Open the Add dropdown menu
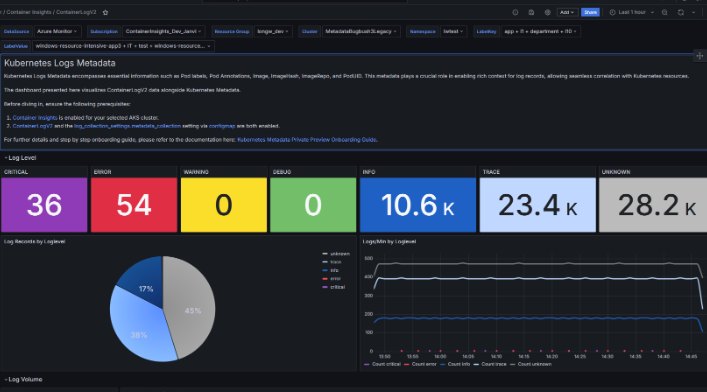The image size is (707, 392). 567,13
